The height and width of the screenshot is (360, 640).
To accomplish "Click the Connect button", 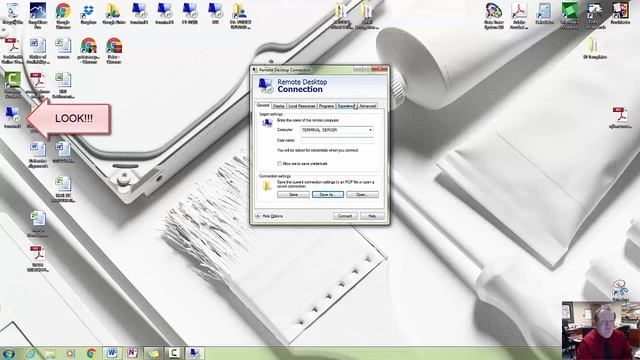I will (x=345, y=216).
